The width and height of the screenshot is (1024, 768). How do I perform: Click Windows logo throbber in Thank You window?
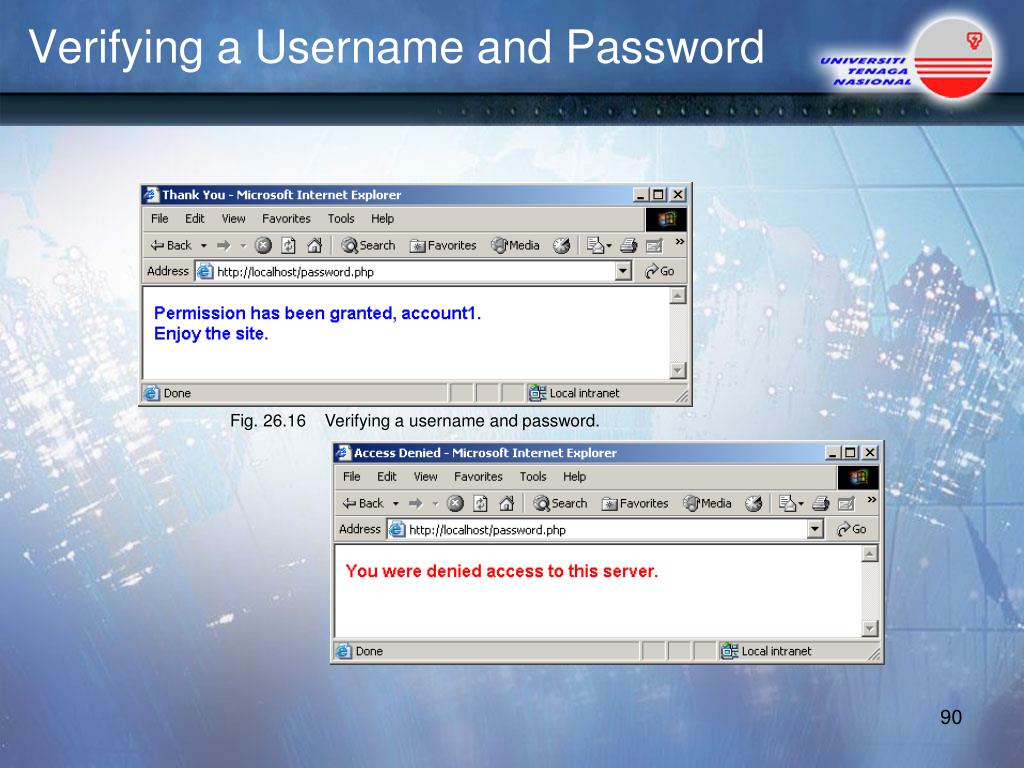click(666, 219)
